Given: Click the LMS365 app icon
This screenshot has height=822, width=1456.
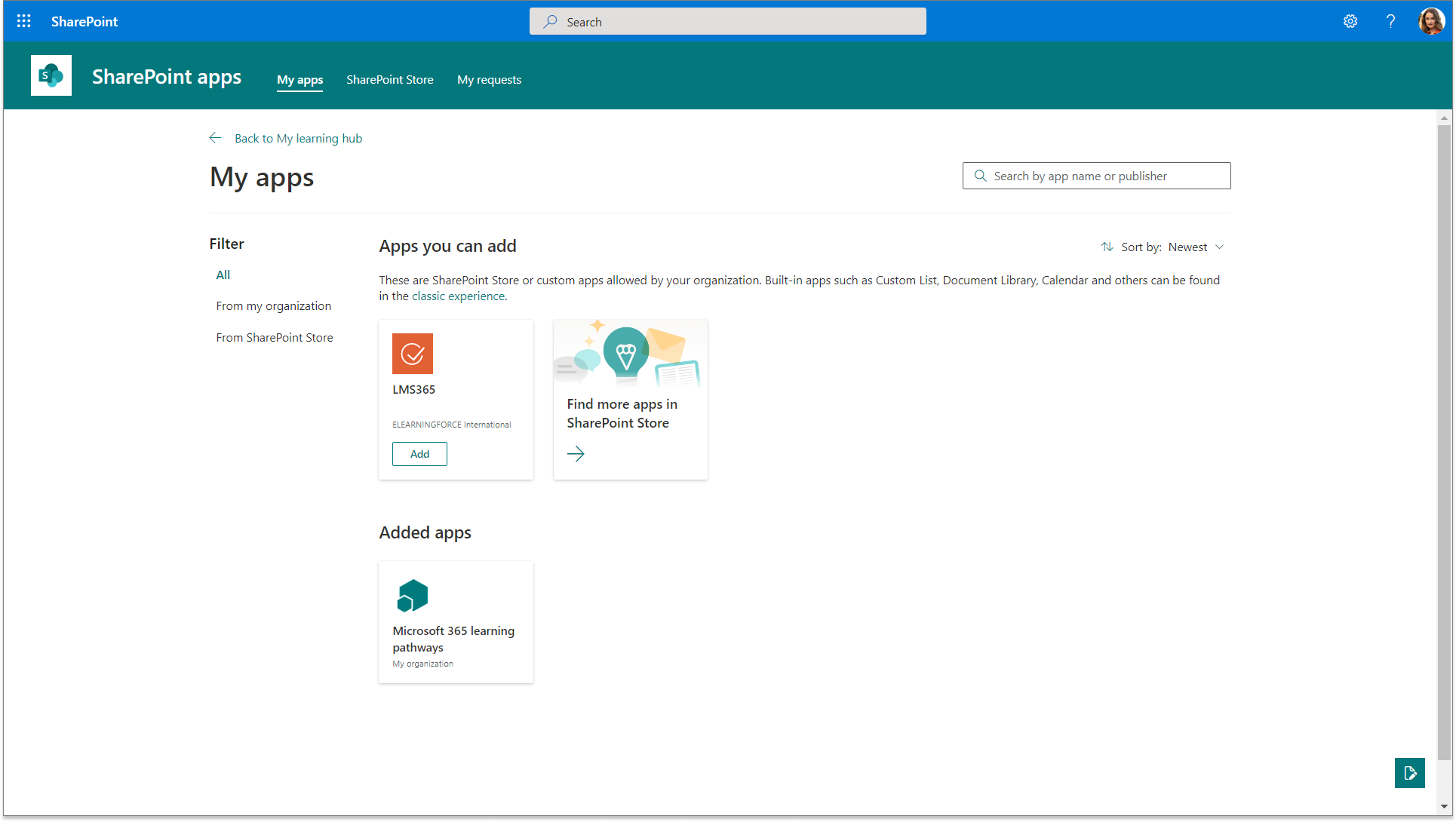Looking at the screenshot, I should (x=413, y=354).
